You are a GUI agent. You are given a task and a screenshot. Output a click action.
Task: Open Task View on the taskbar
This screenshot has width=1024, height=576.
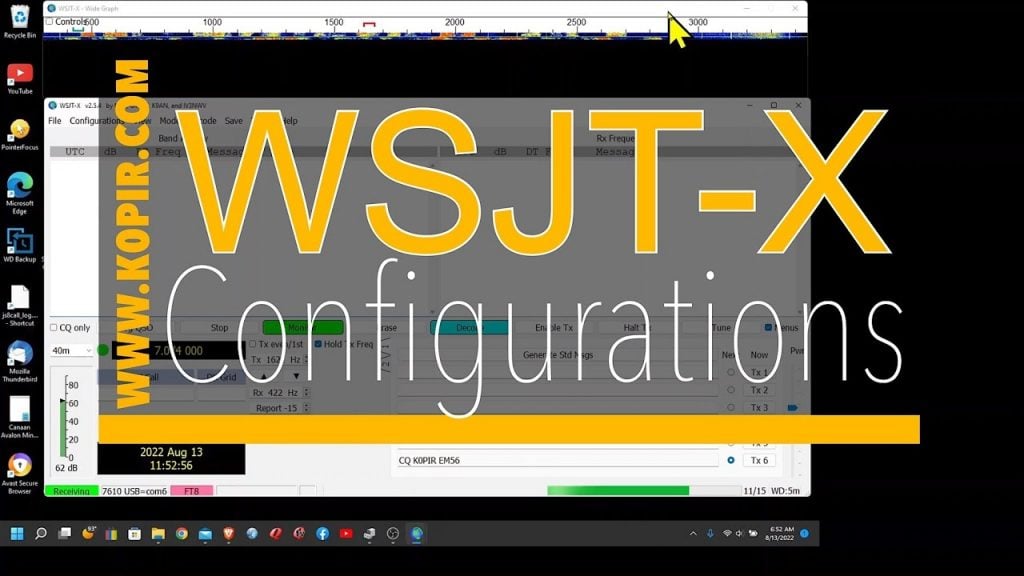(64, 534)
